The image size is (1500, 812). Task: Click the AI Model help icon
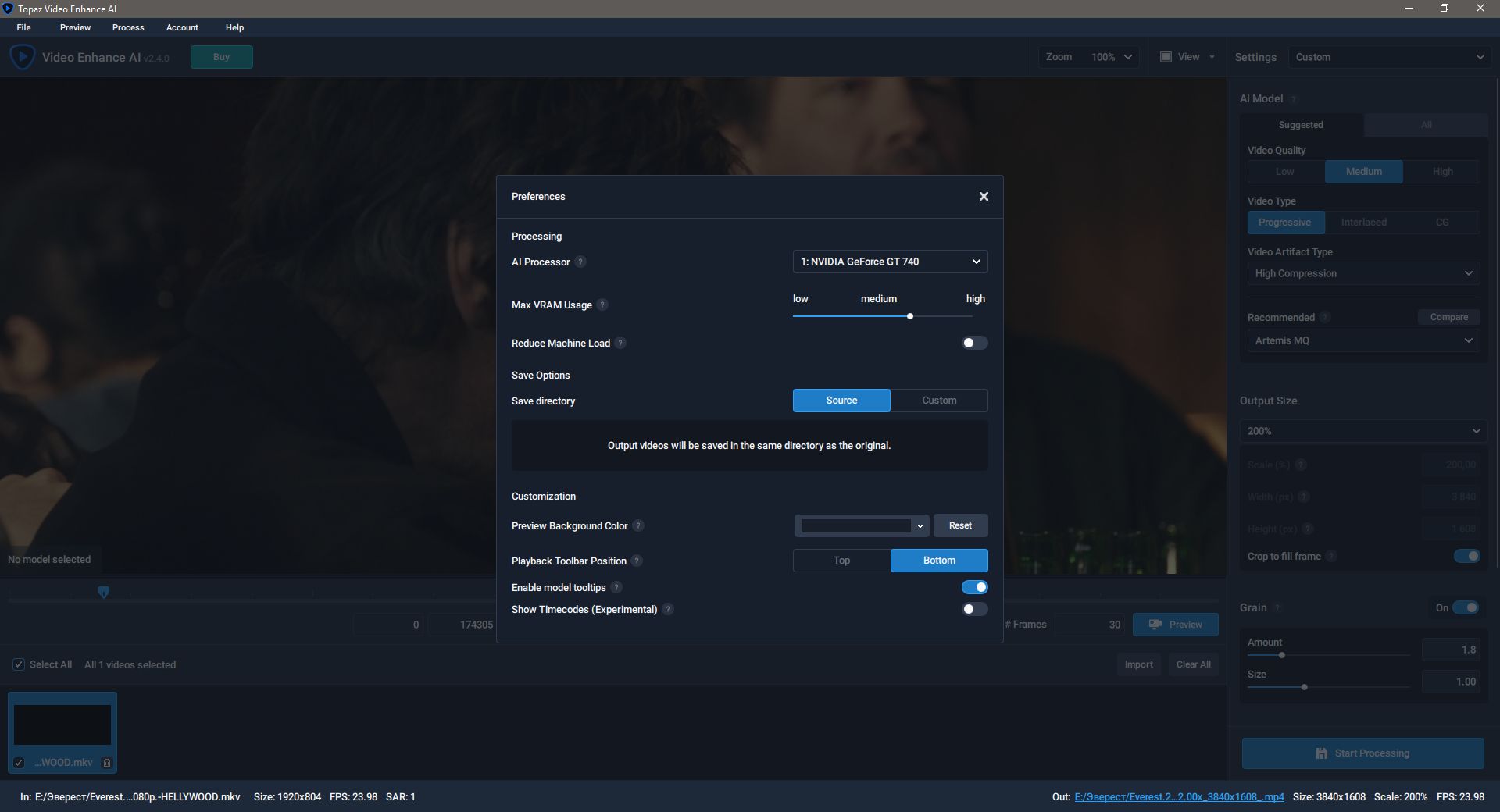point(1294,99)
